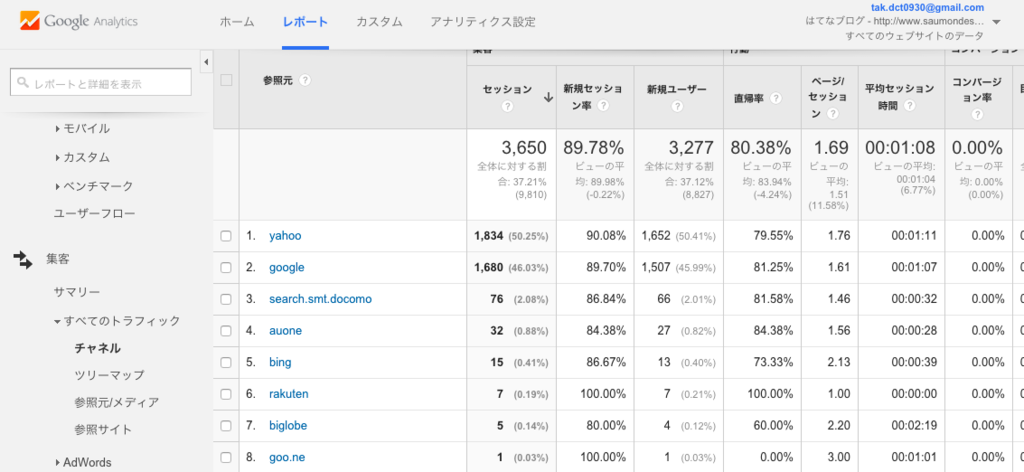Viewport: 1024px width, 472px height.
Task: Open the google source link
Action: pyautogui.click(x=287, y=268)
